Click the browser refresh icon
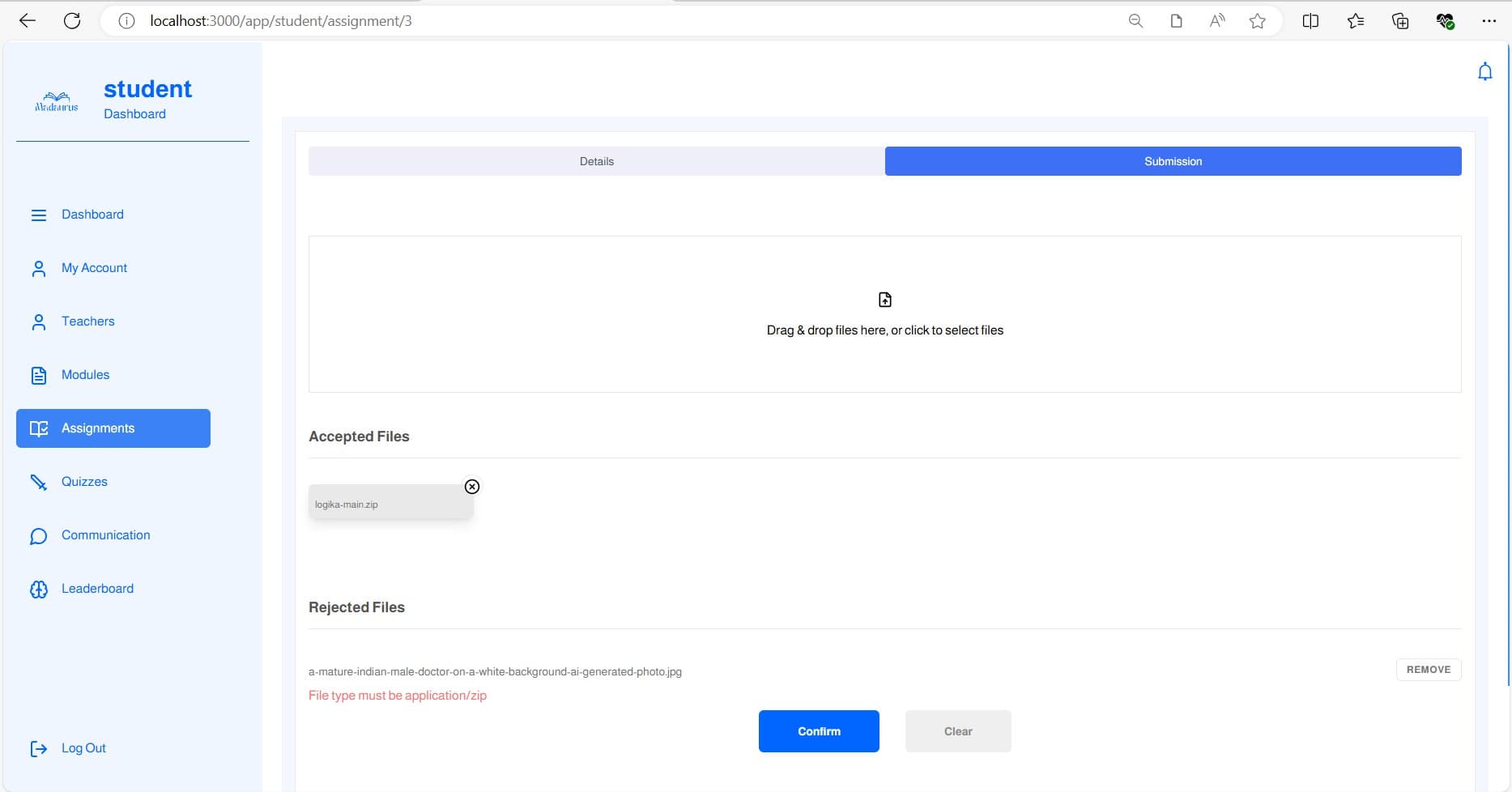The height and width of the screenshot is (792, 1512). click(72, 21)
